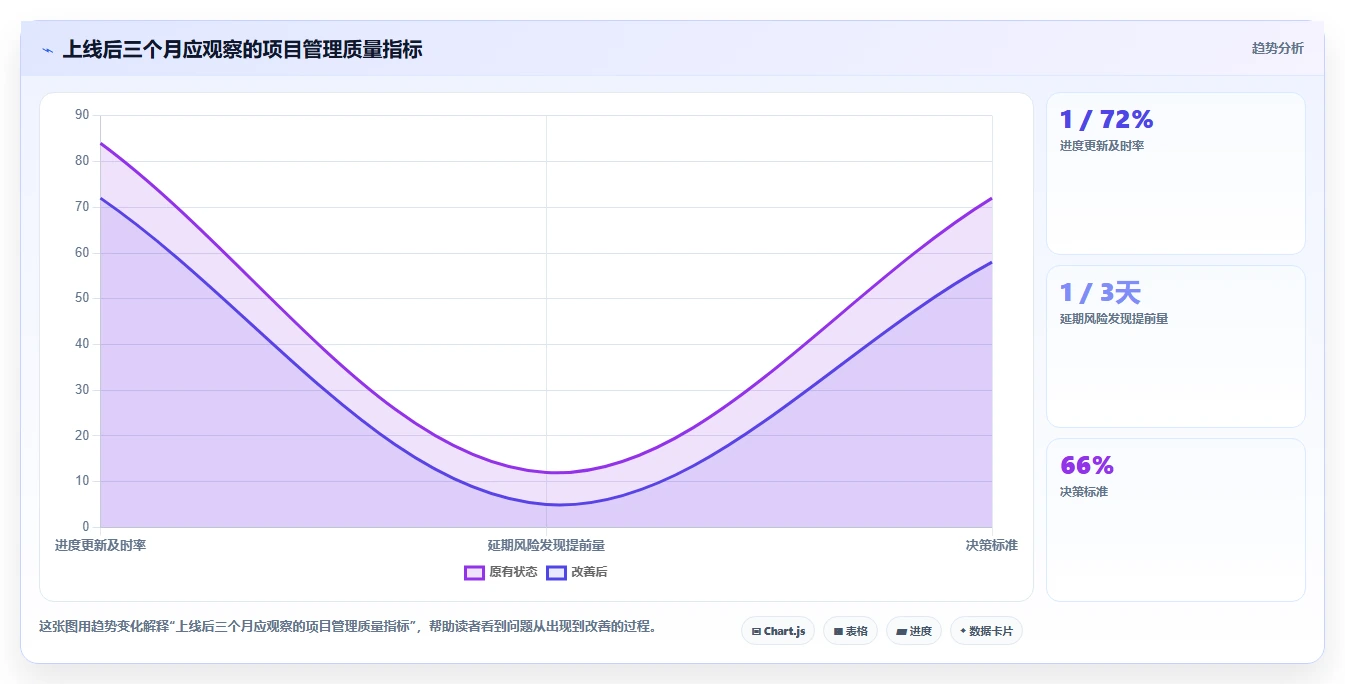Click the title 上线后三个月应观察的项目管理质量指标
Image resolution: width=1345 pixels, height=684 pixels.
pos(242,49)
